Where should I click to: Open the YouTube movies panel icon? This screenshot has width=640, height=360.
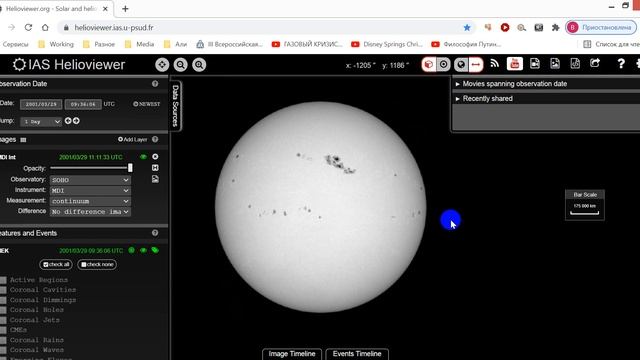(515, 64)
